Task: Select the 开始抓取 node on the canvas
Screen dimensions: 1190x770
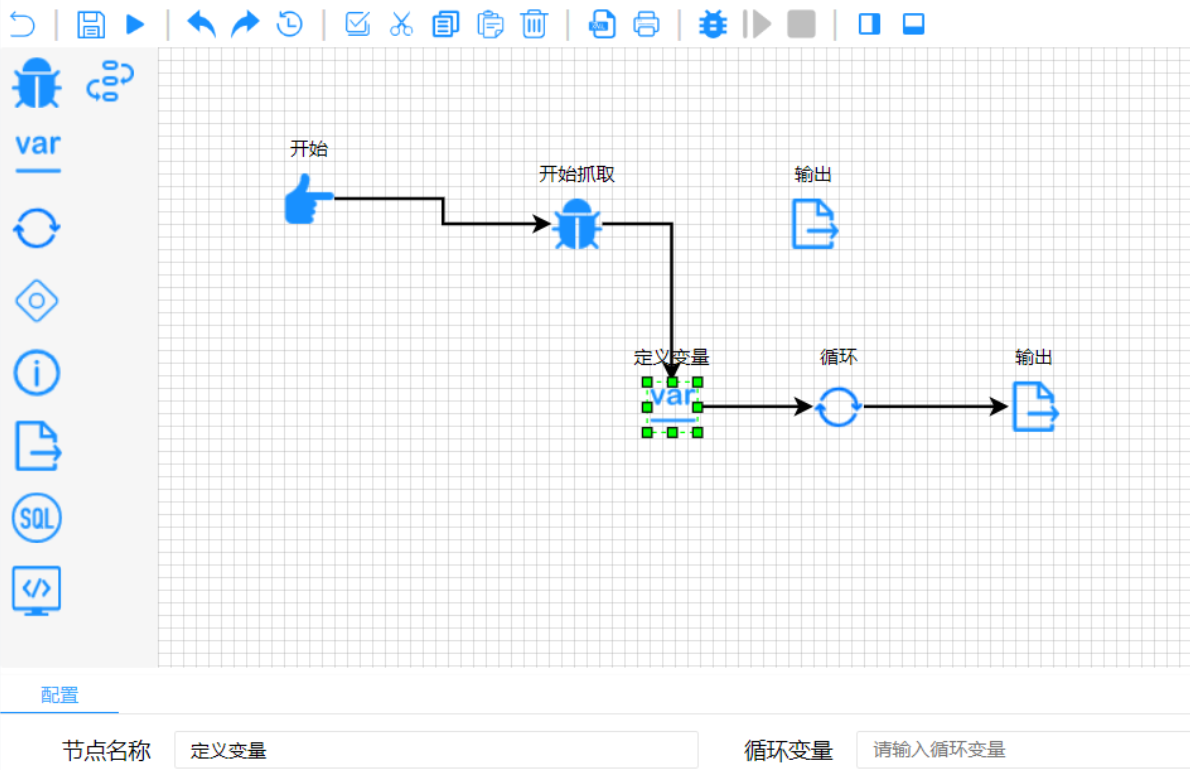Action: (x=577, y=224)
